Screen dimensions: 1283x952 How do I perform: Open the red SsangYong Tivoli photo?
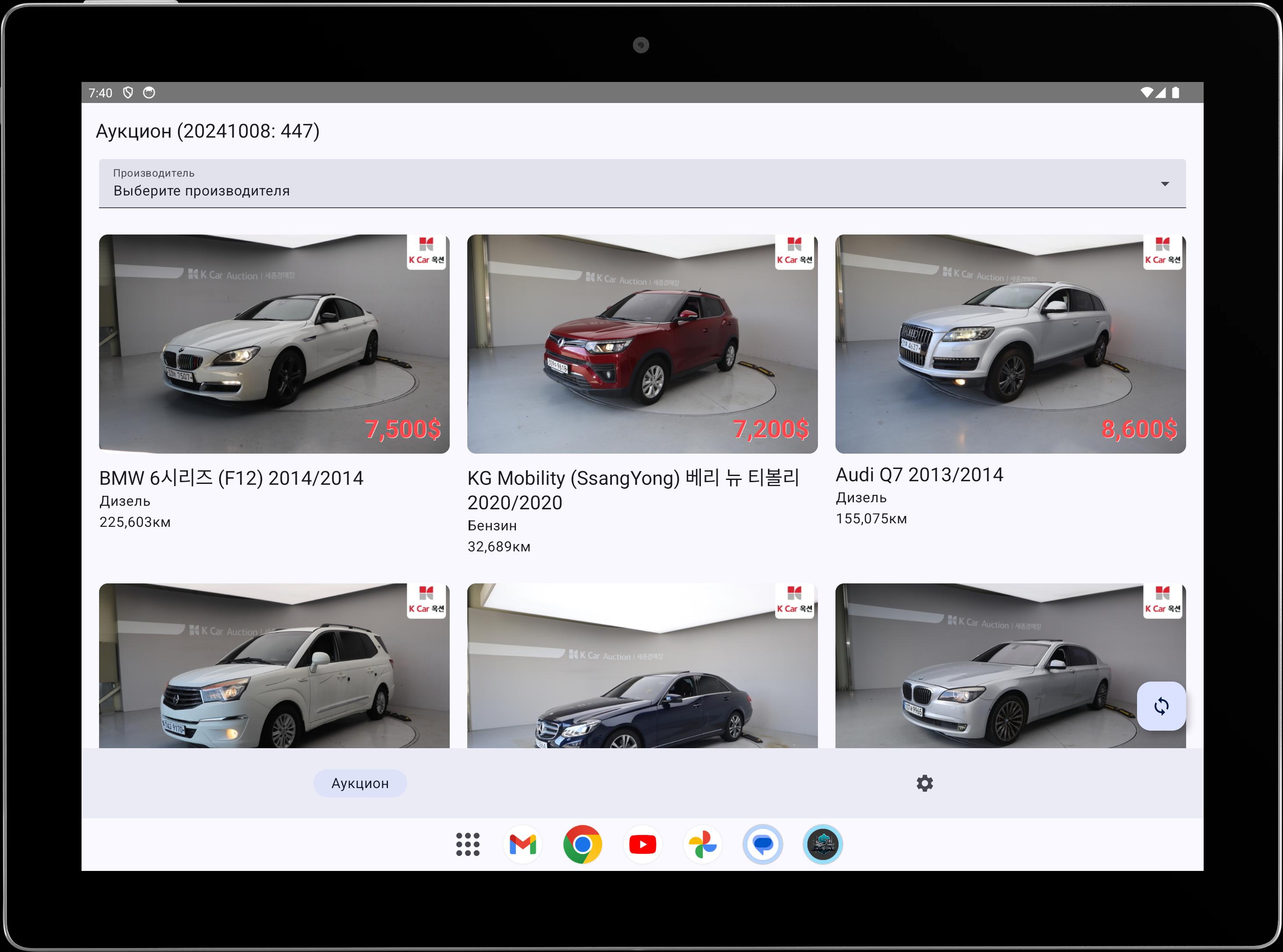coord(642,344)
